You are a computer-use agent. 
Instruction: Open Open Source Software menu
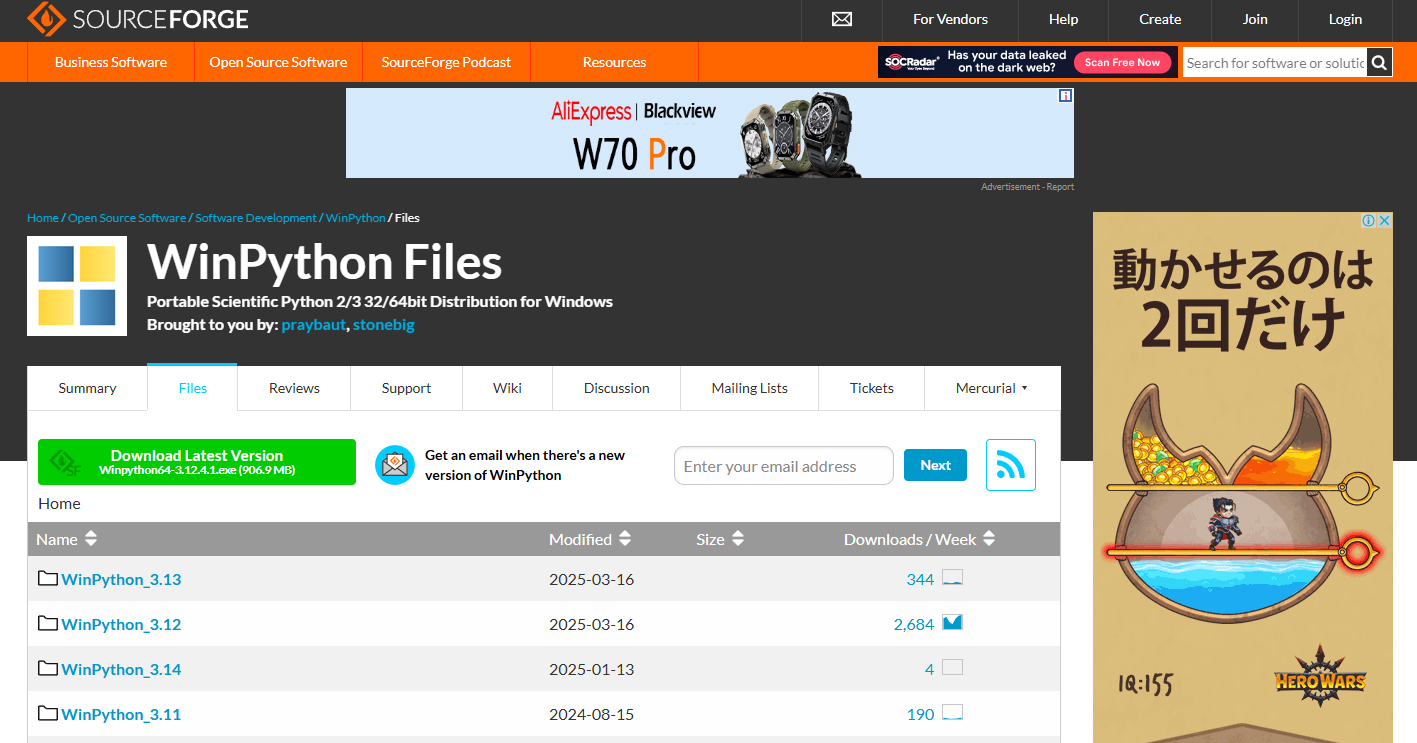278,62
